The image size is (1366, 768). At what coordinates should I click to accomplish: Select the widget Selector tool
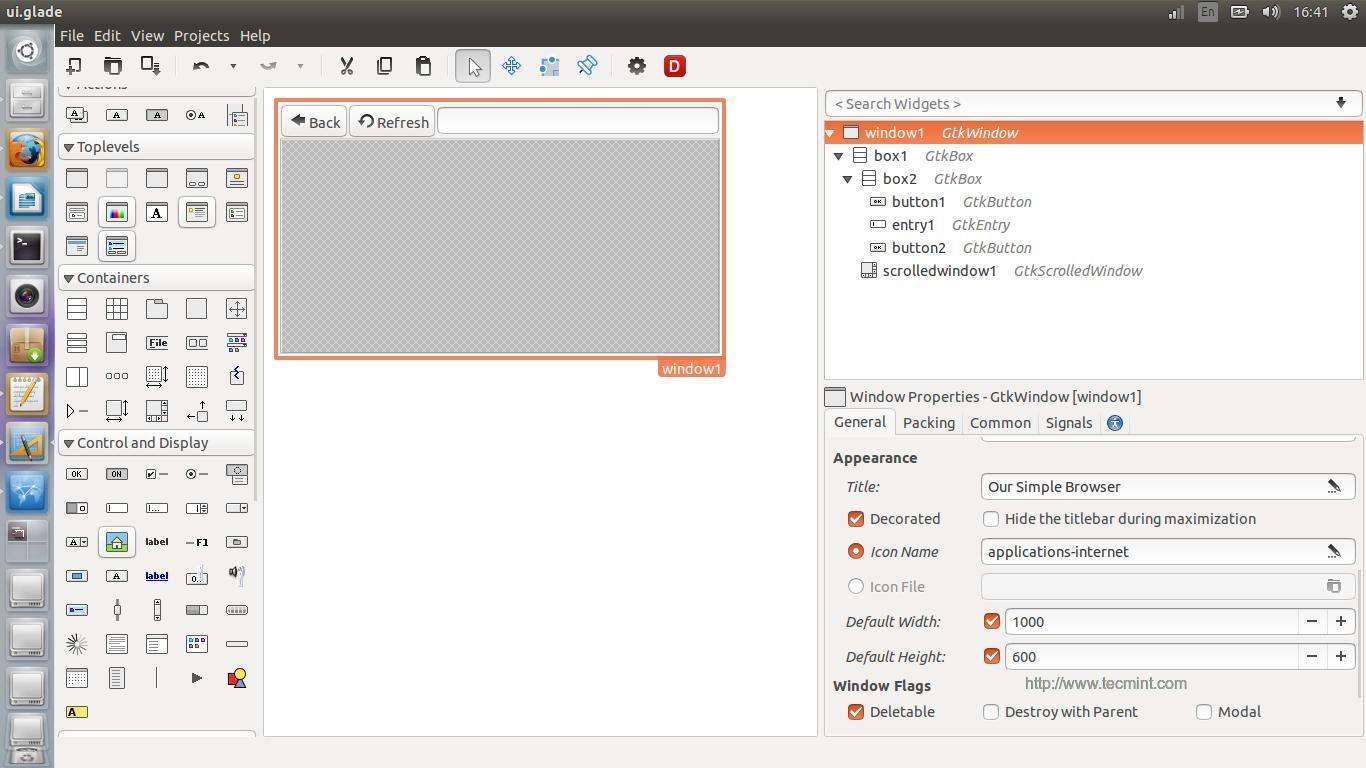click(472, 66)
